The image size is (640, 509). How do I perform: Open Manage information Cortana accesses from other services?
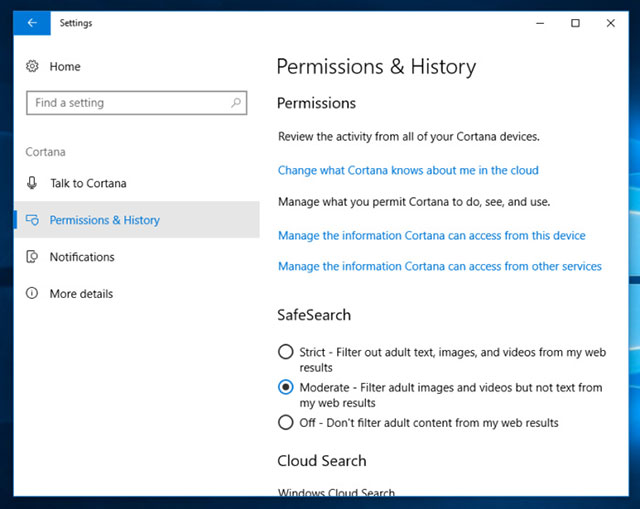(439, 266)
